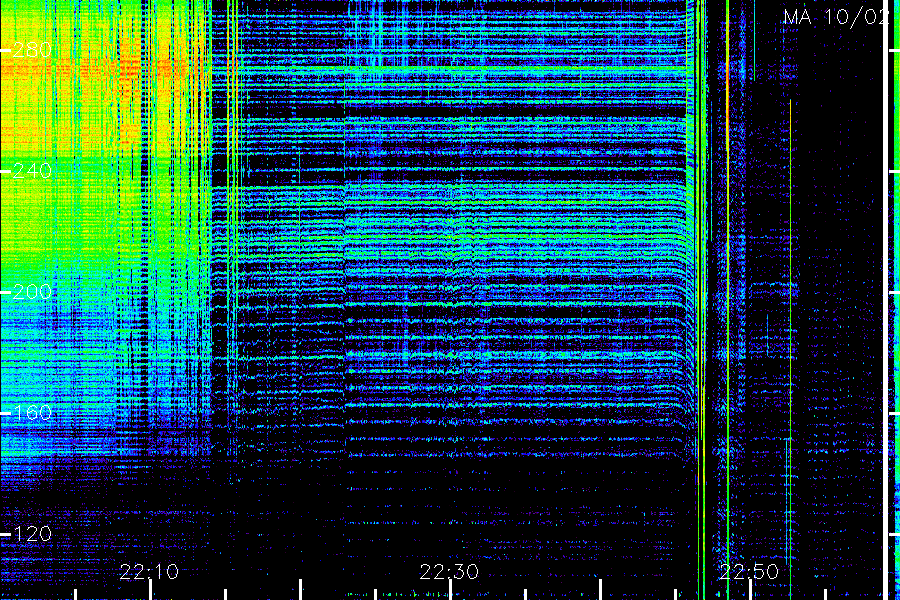
Task: Click the 22:10 time axis label
Action: [x=149, y=572]
